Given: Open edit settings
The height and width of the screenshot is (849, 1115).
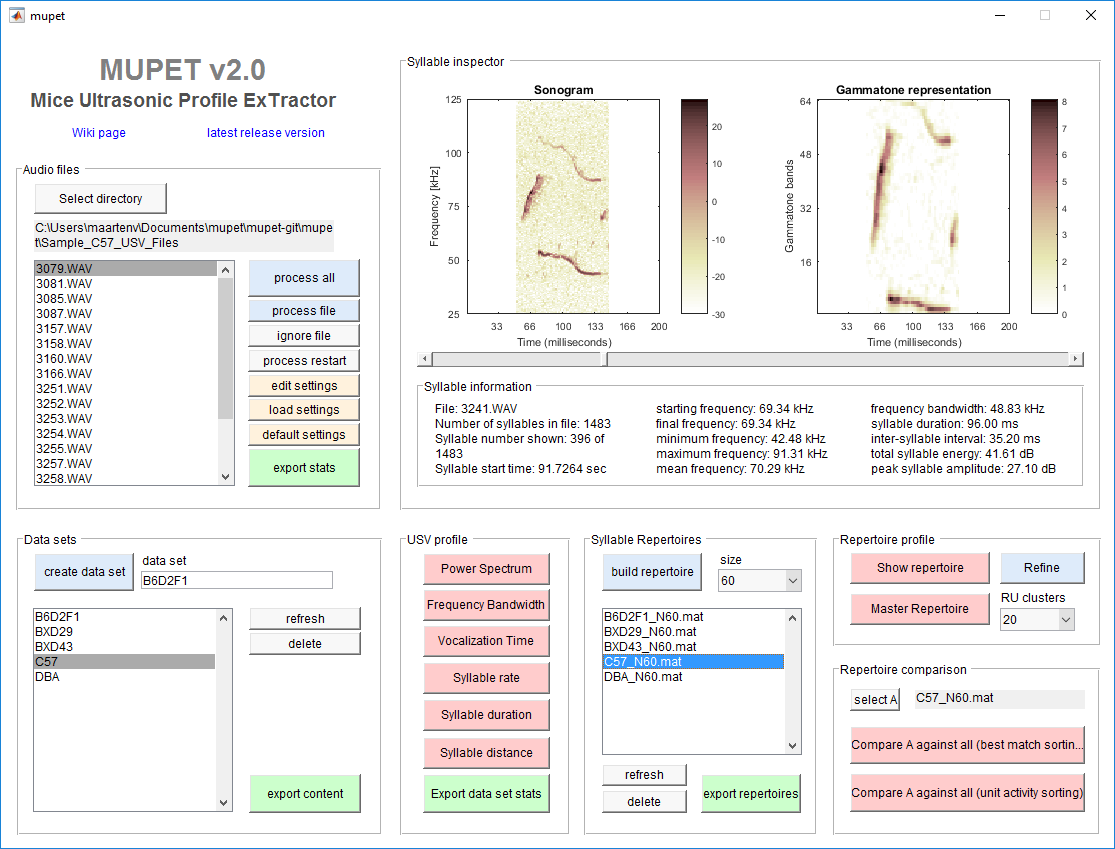Looking at the screenshot, I should [304, 385].
